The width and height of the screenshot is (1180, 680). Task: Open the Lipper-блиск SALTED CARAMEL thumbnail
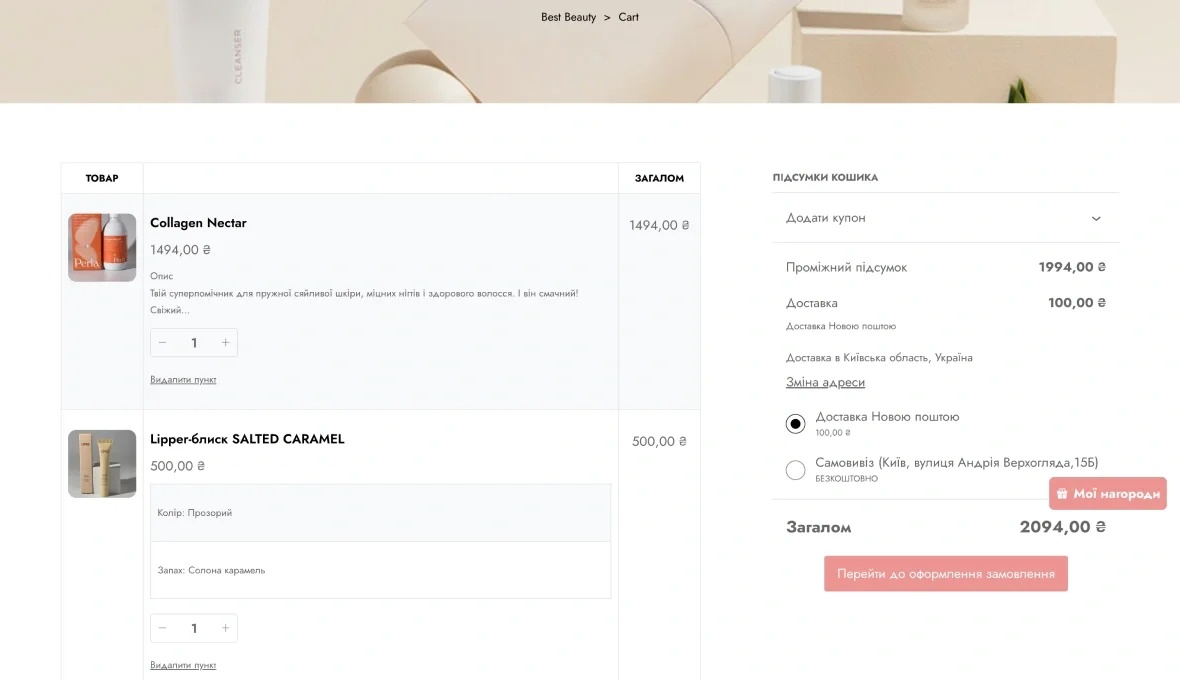pos(102,463)
